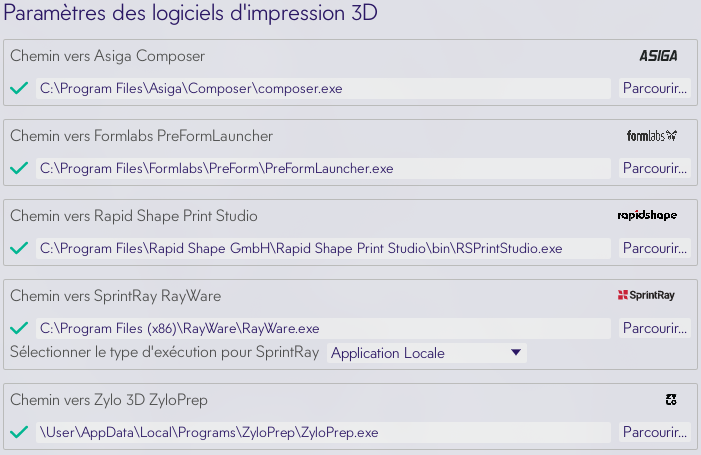Image resolution: width=701 pixels, height=455 pixels.
Task: Click the Asiga logo icon
Action: point(658,56)
